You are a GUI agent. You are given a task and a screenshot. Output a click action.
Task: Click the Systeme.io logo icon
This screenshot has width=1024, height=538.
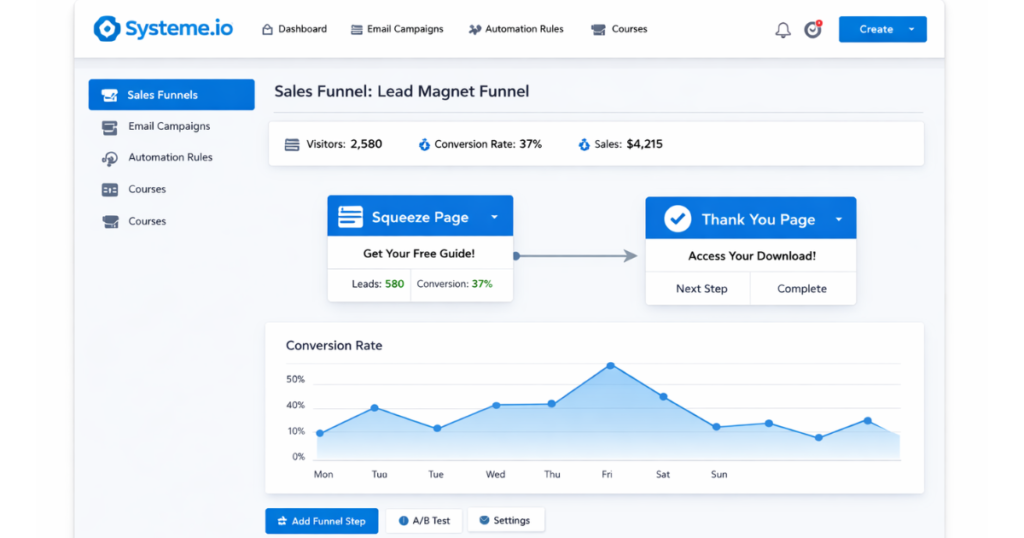coord(106,29)
